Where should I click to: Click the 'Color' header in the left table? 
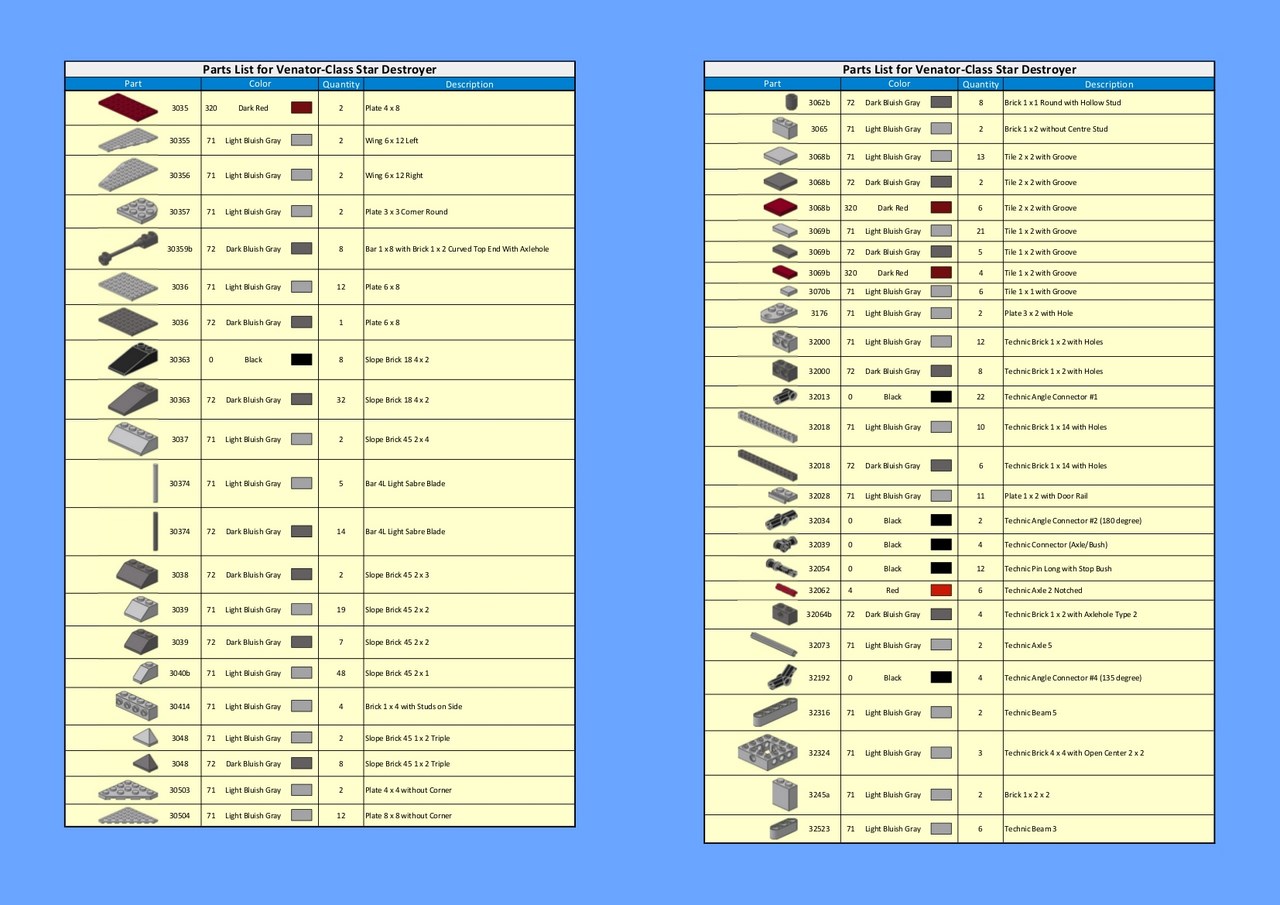point(260,84)
